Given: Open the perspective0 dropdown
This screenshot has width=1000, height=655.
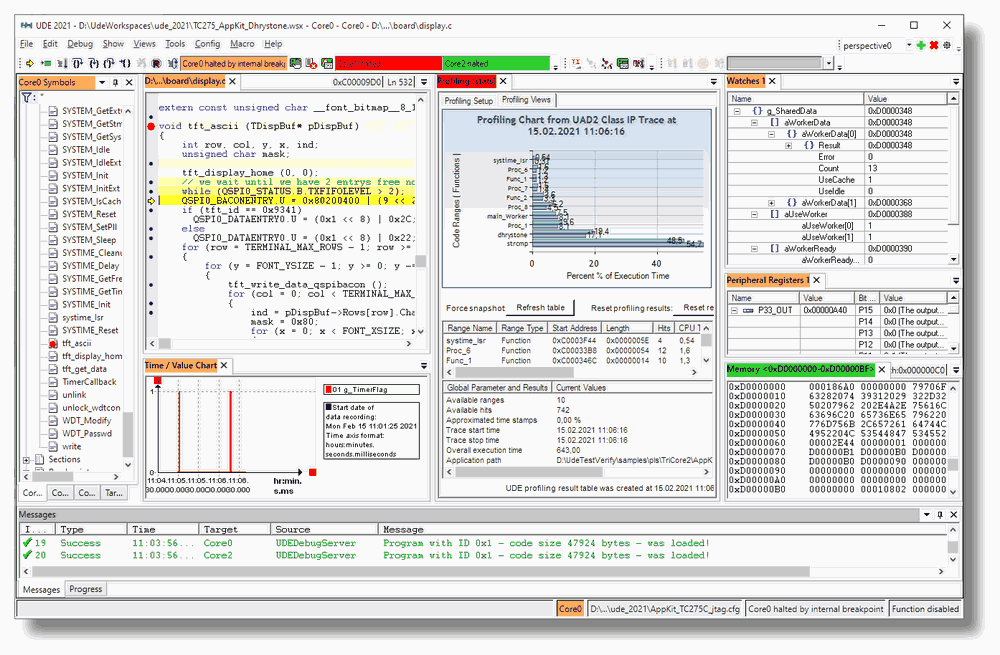Looking at the screenshot, I should click(x=909, y=45).
